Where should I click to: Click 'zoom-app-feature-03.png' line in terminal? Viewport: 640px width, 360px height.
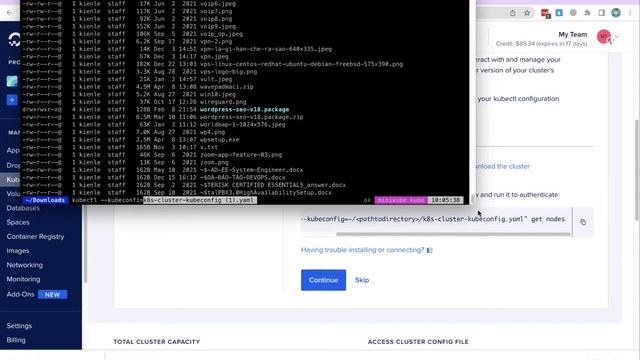coord(241,155)
